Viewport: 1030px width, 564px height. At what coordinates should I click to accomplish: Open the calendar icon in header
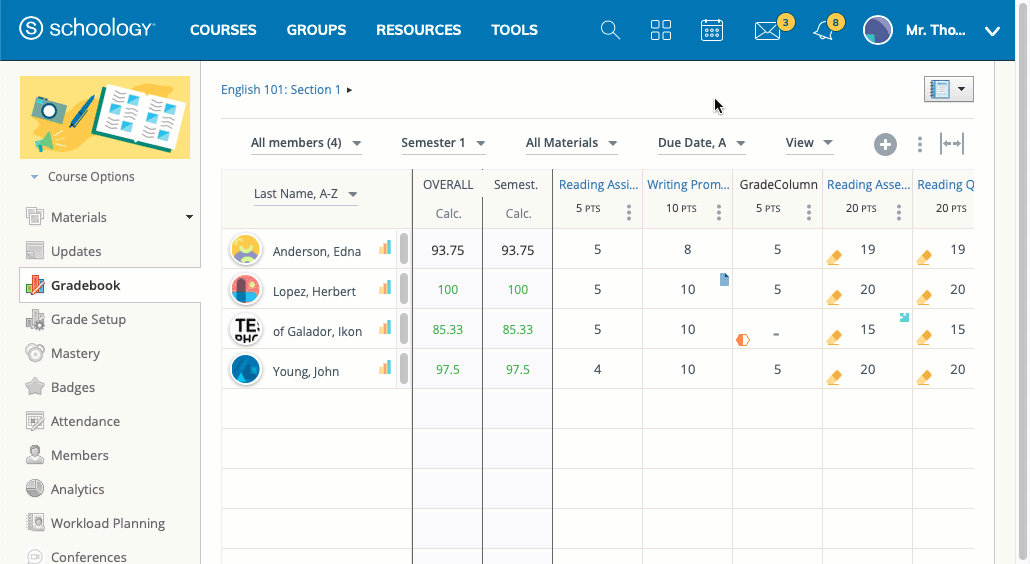[712, 30]
